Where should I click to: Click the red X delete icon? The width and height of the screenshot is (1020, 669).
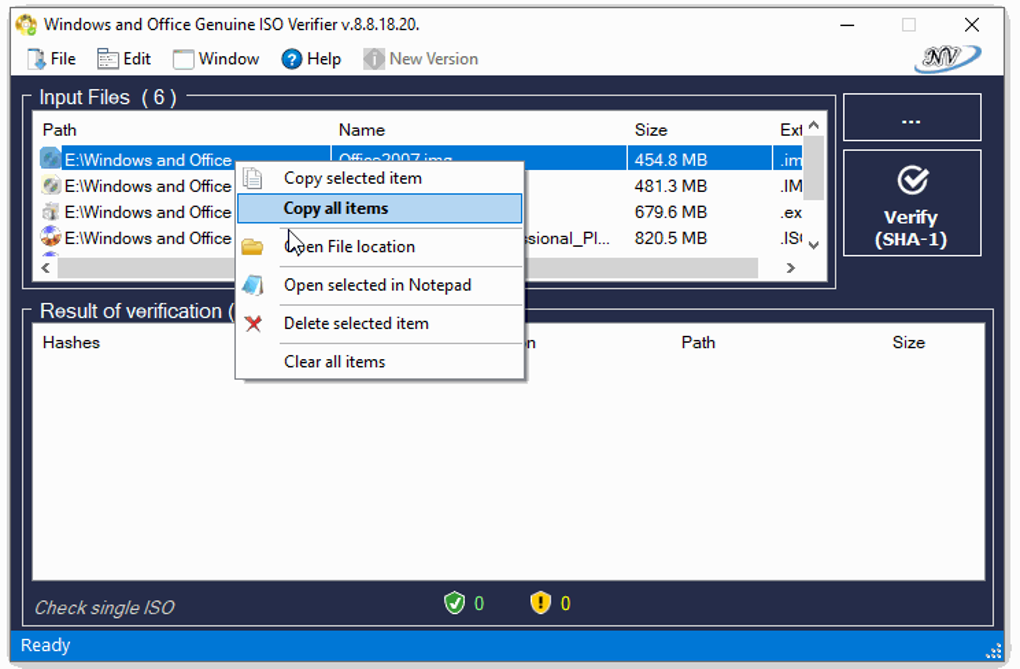(253, 323)
